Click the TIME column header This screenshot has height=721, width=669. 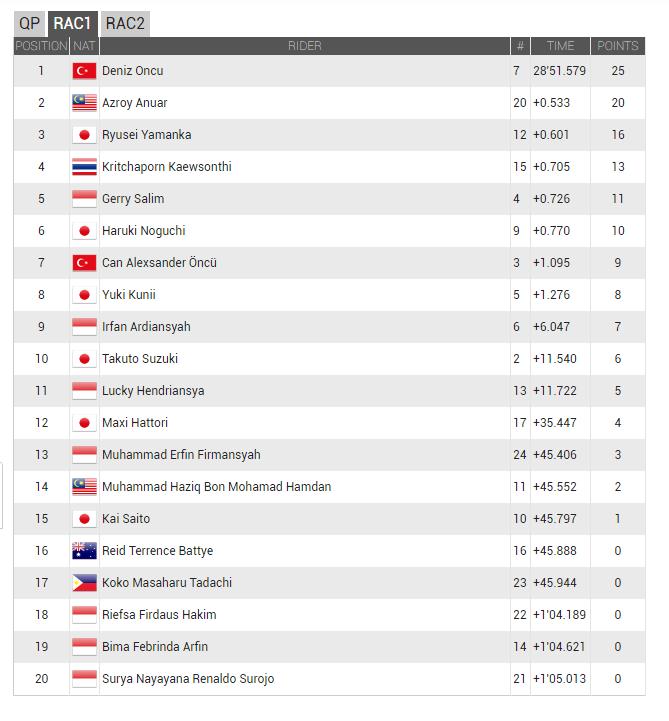click(560, 46)
